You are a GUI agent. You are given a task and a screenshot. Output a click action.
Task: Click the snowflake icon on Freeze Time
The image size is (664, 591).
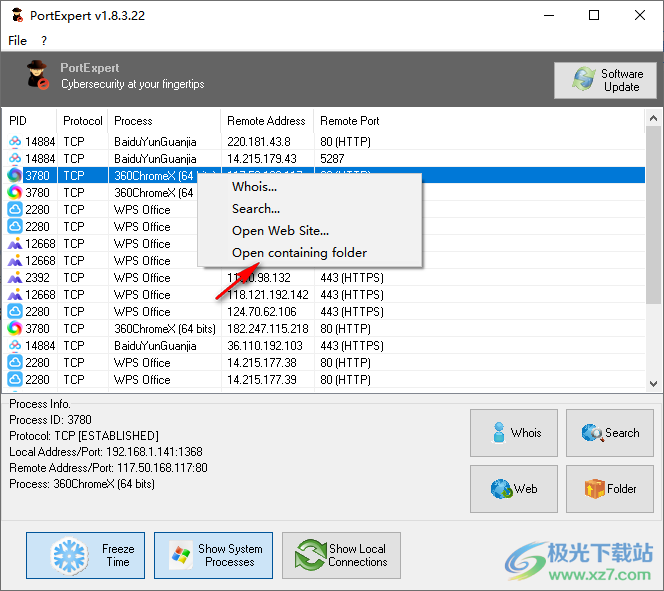coord(69,556)
